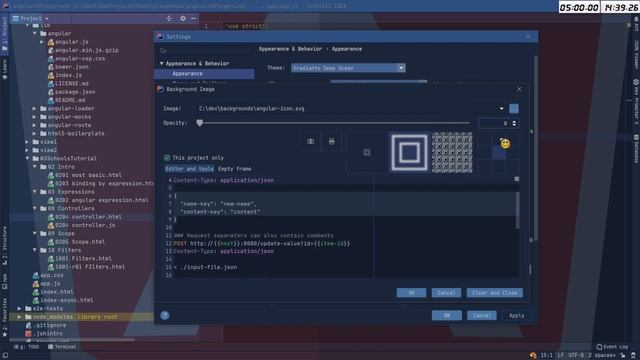
Task: Click the Clear and Close button
Action: pyautogui.click(x=494, y=293)
